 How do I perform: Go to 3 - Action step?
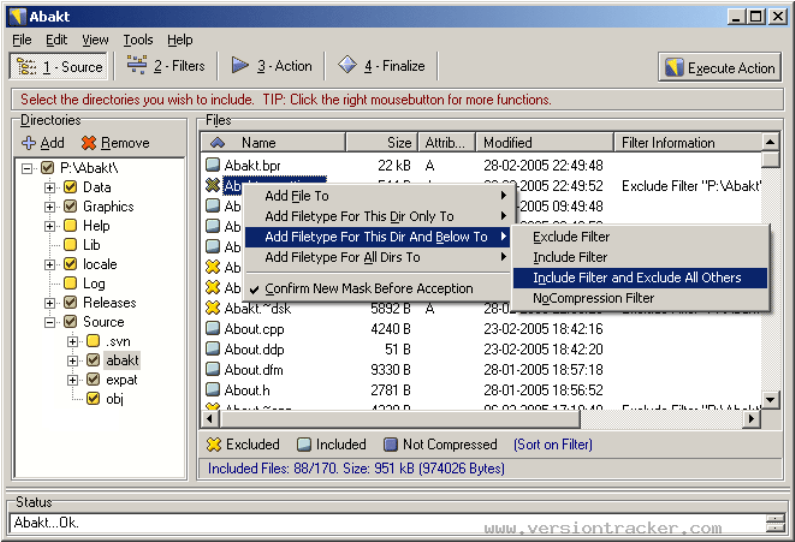click(x=271, y=66)
